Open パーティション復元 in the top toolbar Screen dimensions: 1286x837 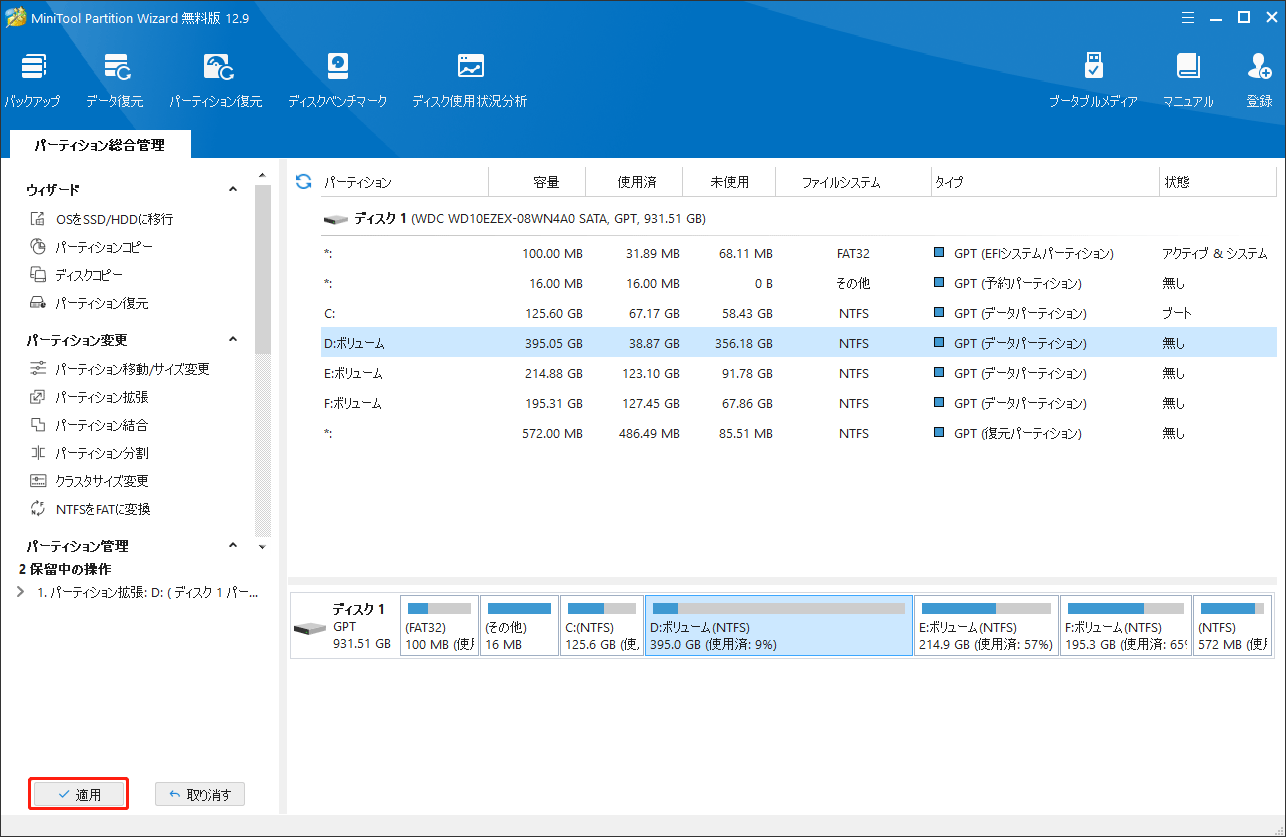(215, 80)
